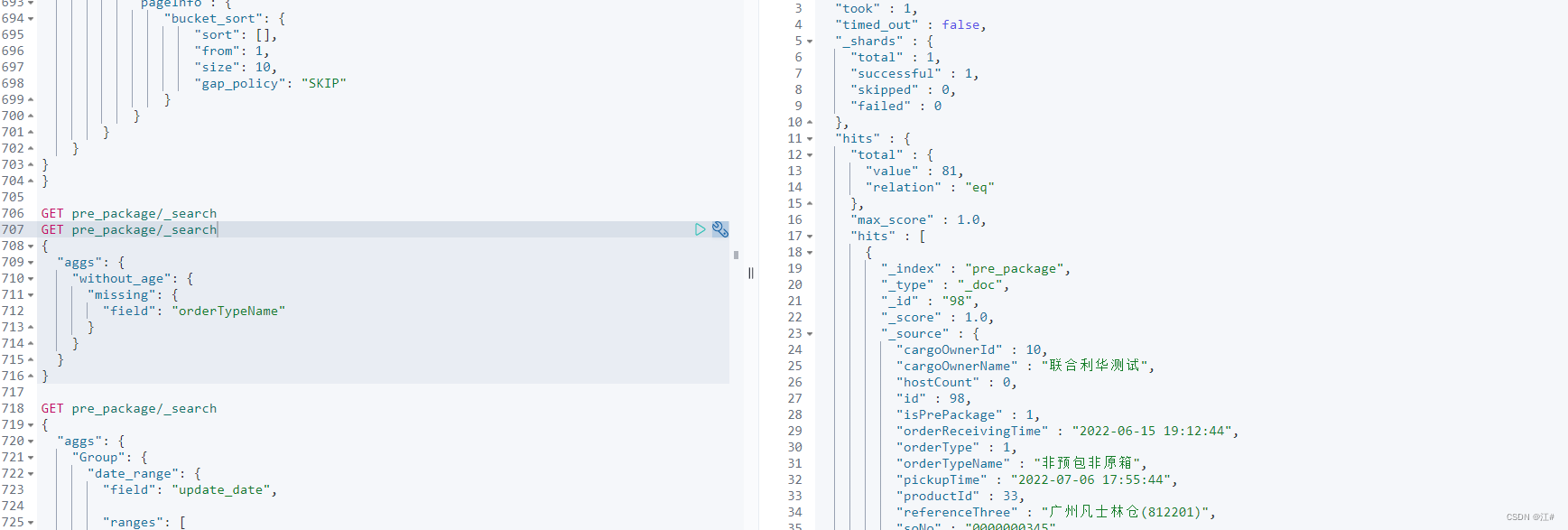1568x530 pixels.
Task: Place cursor on line 706 GET request
Action: 129,213
